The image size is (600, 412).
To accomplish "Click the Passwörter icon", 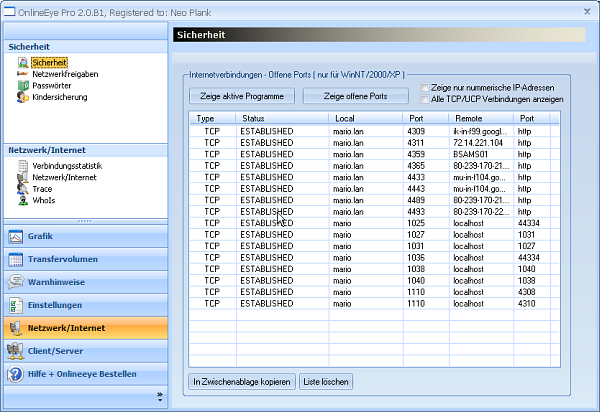I will [x=23, y=85].
